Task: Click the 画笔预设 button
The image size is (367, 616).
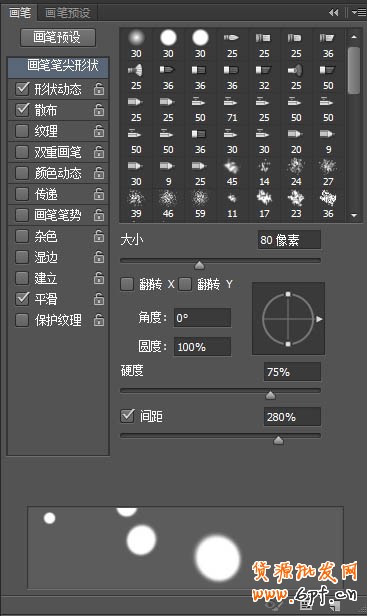Action: 58,38
